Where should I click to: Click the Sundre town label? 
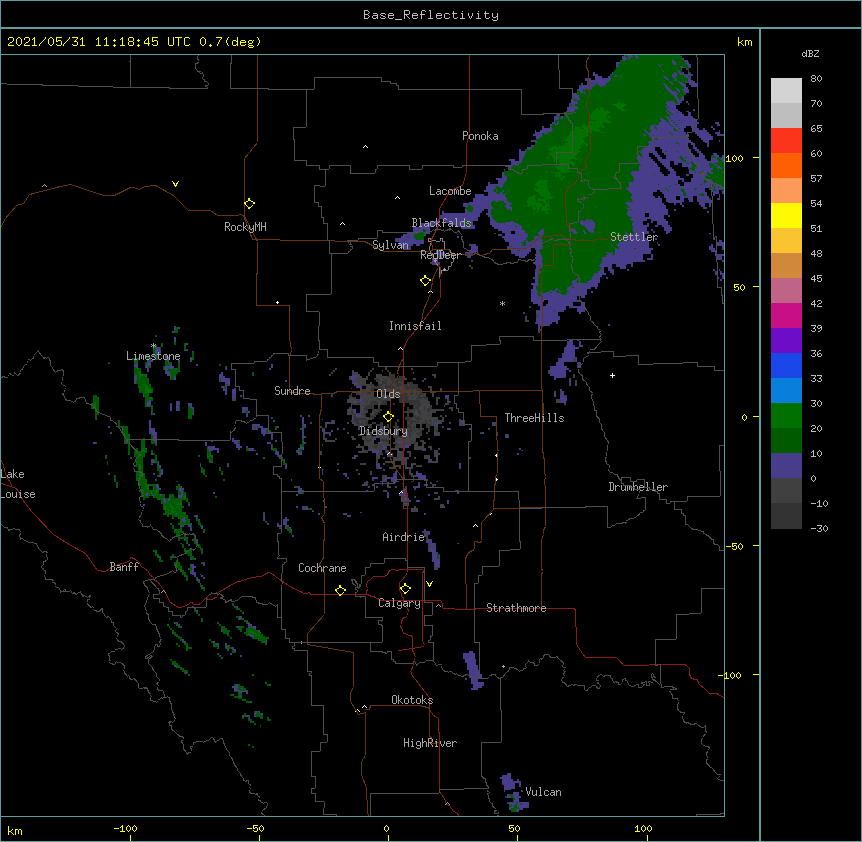pyautogui.click(x=292, y=391)
